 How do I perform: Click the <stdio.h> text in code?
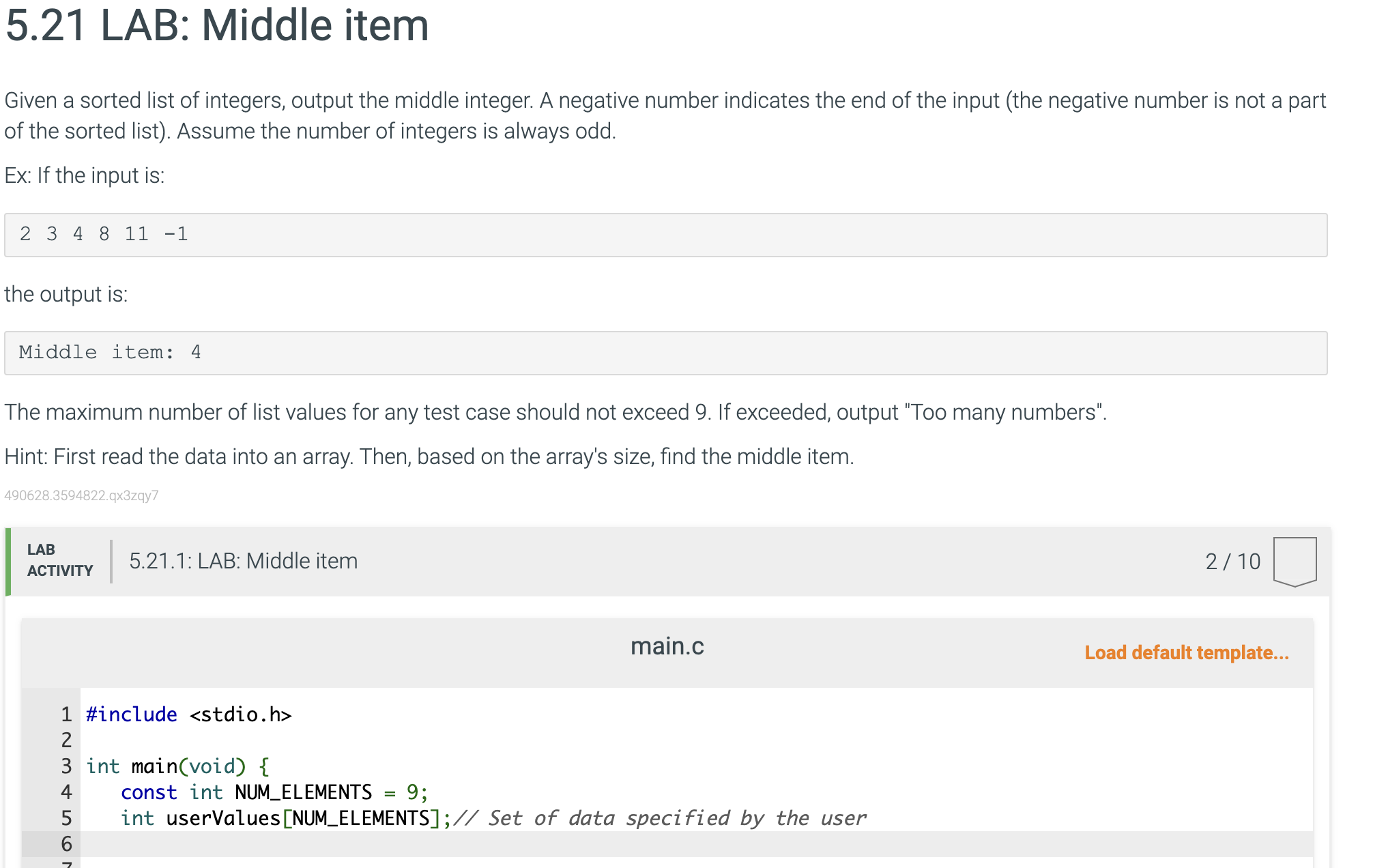240,714
